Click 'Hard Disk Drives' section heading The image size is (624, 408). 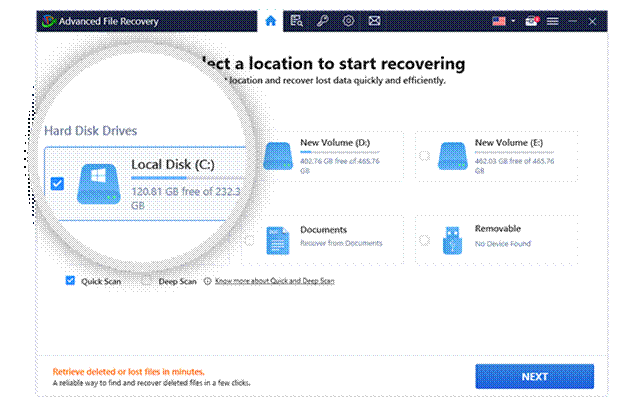(91, 131)
